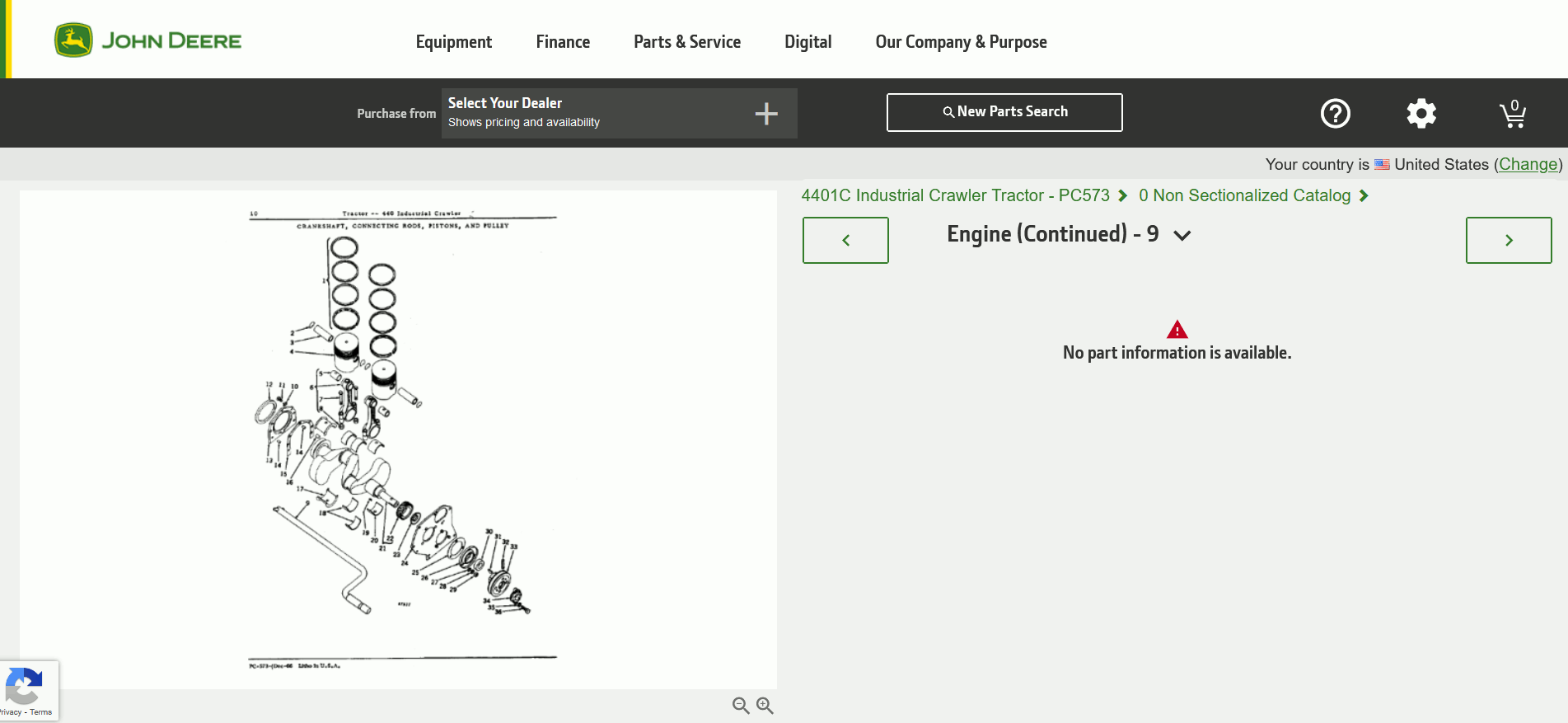This screenshot has height=723, width=1568.
Task: Zoom out of the parts diagram
Action: coord(741,706)
